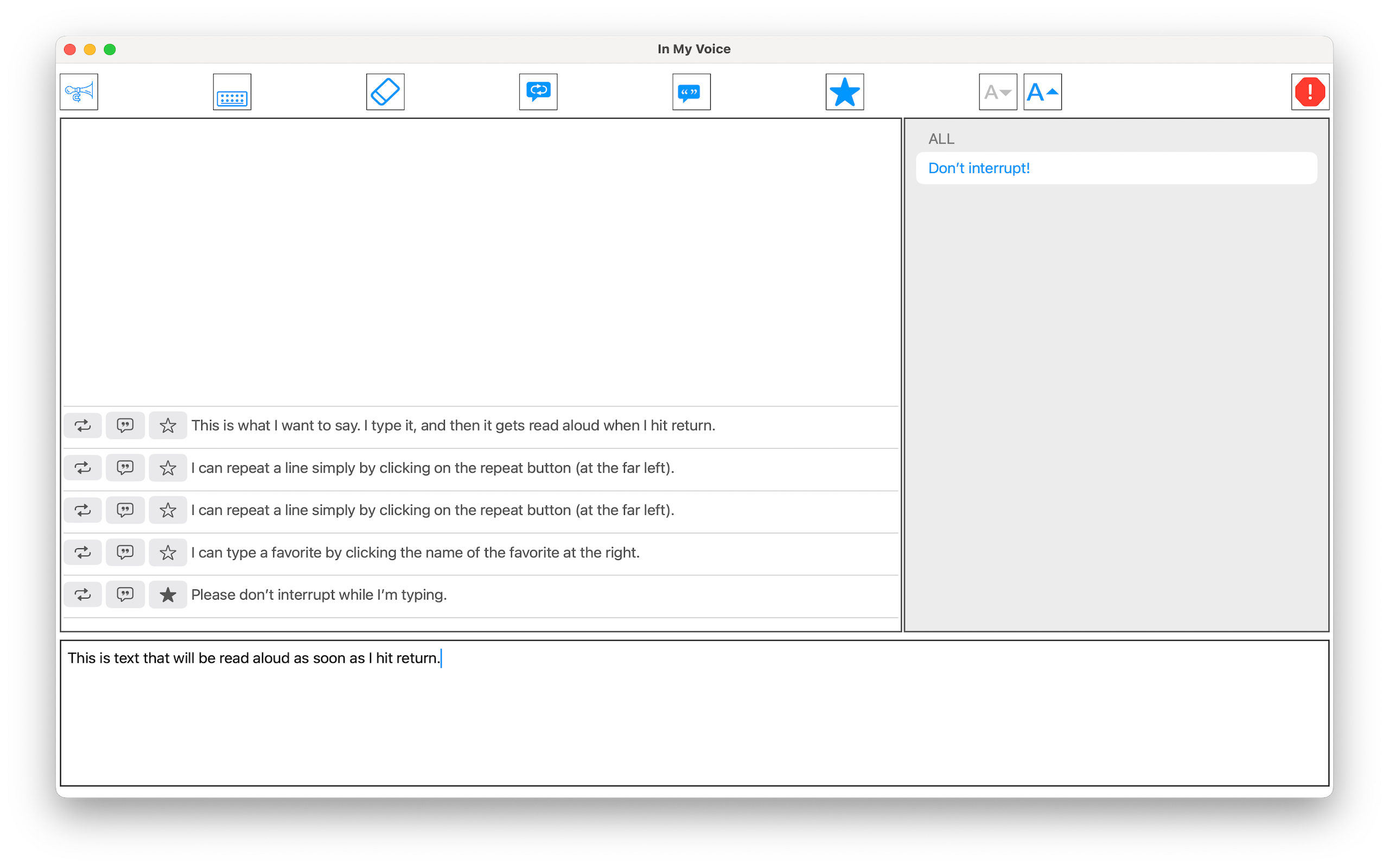Increase font size with A-up button
The height and width of the screenshot is (868, 1389).
pos(1042,92)
